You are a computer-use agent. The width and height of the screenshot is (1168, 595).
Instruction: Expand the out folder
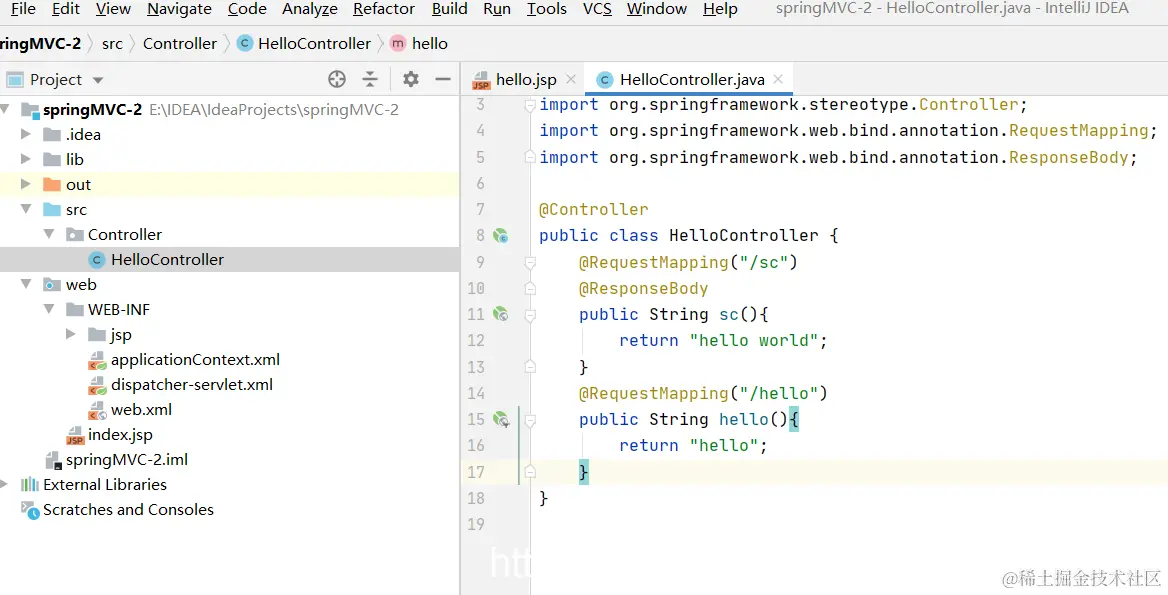(26, 184)
